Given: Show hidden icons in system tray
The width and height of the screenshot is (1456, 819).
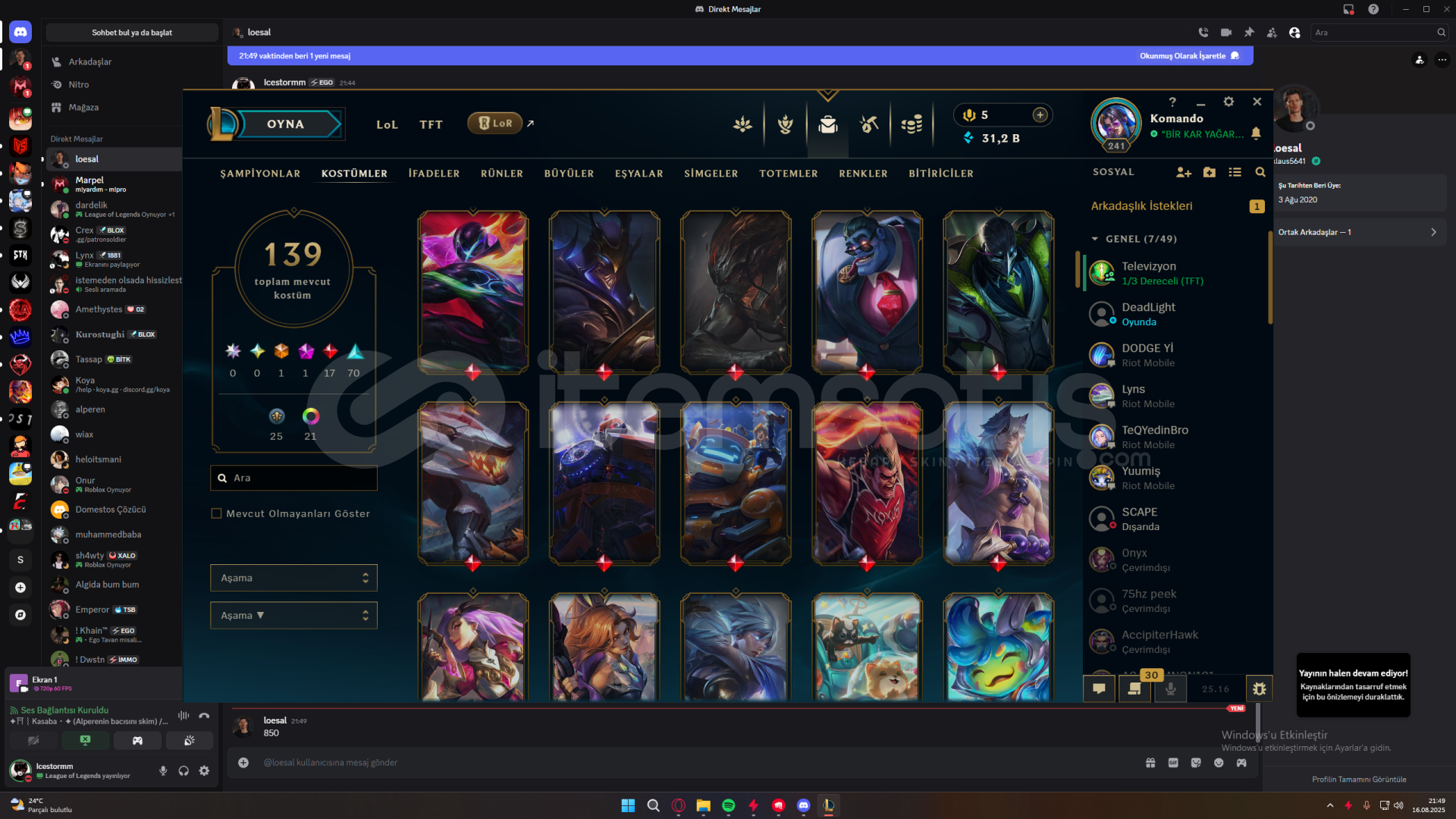Looking at the screenshot, I should pyautogui.click(x=1330, y=805).
